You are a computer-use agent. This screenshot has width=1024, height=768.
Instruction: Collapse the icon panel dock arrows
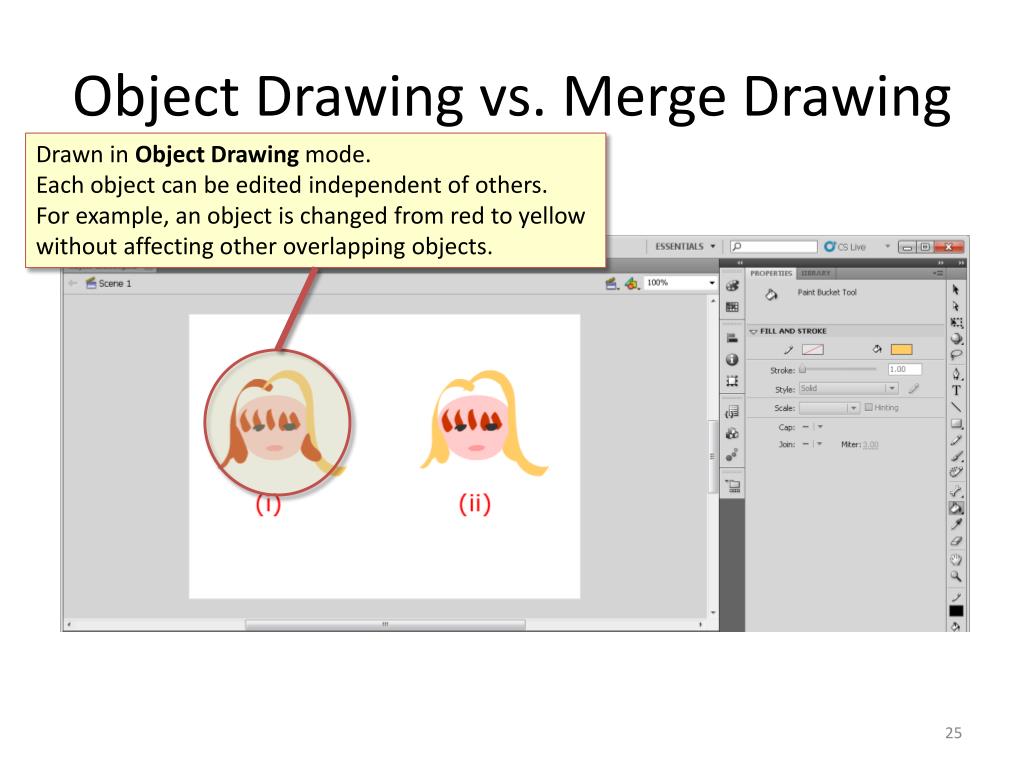739,263
